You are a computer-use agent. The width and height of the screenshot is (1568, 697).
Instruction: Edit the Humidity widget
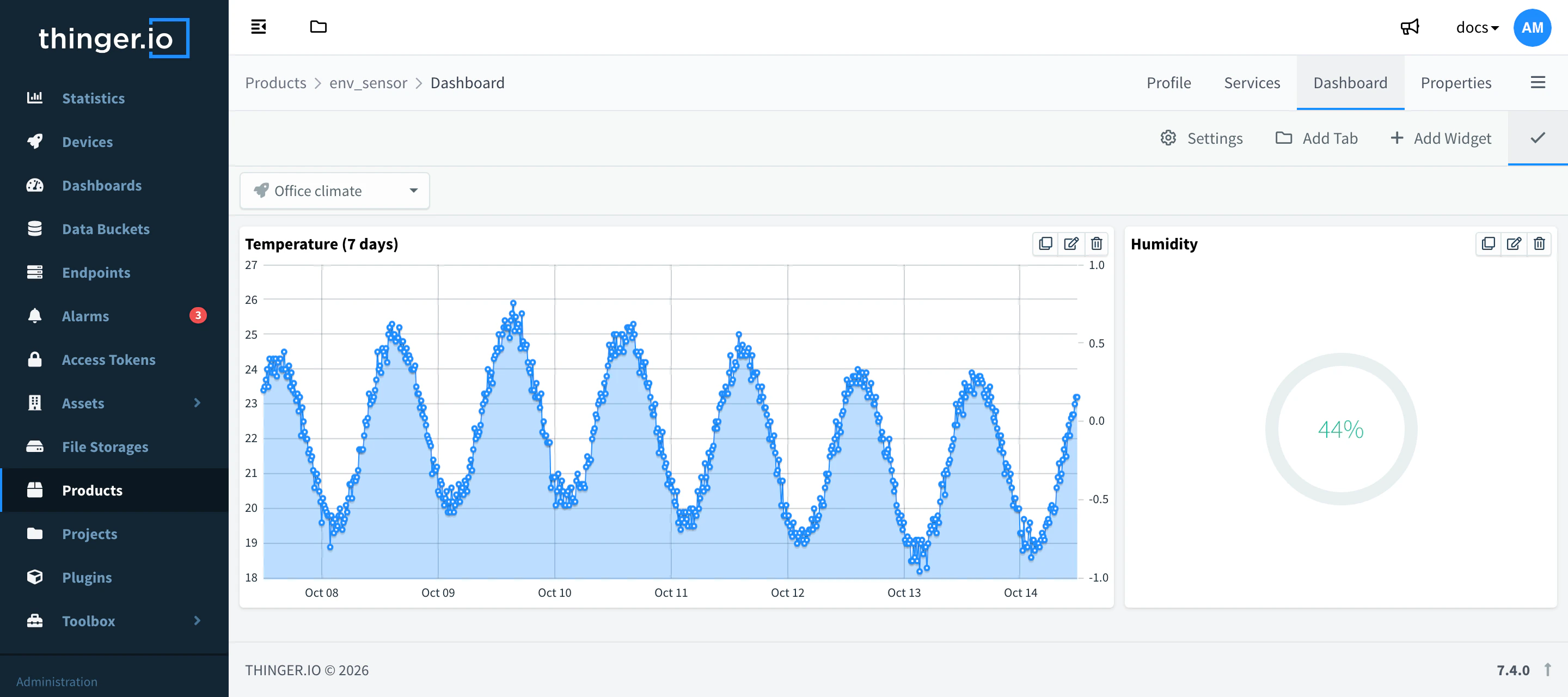(x=1513, y=243)
